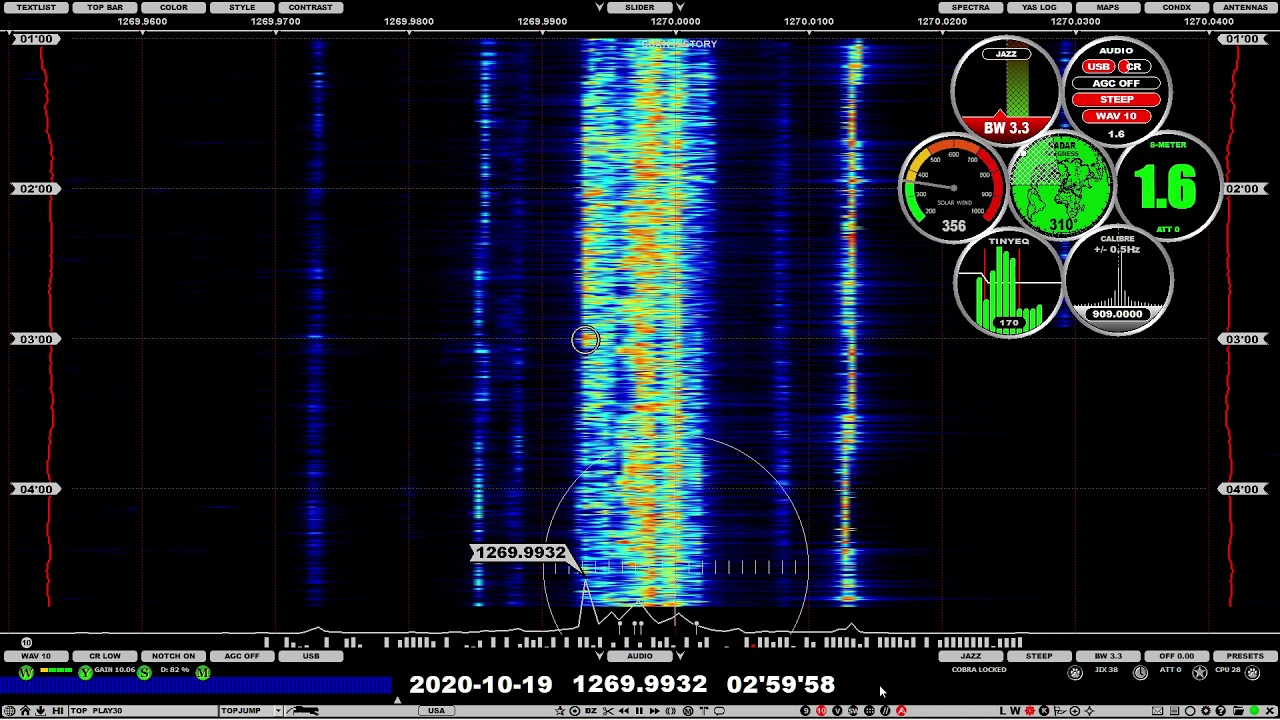This screenshot has height=720, width=1280.
Task: Pause playback with the pause button
Action: click(x=639, y=711)
